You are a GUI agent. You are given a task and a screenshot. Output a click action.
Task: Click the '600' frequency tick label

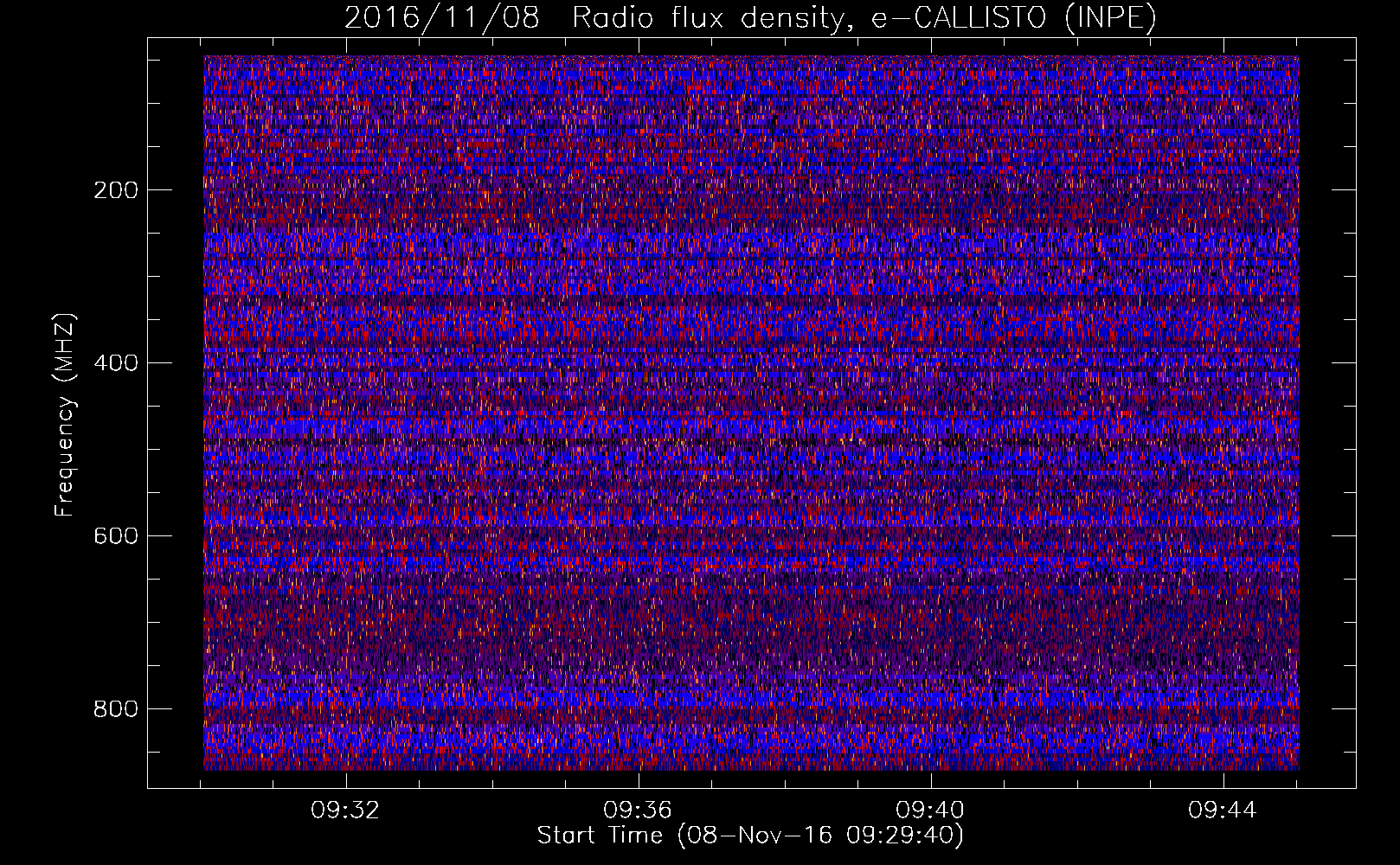[116, 536]
